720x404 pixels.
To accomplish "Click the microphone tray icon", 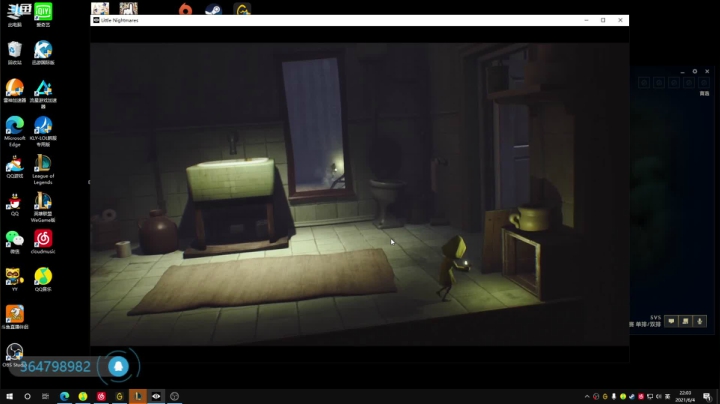I will tap(614, 397).
